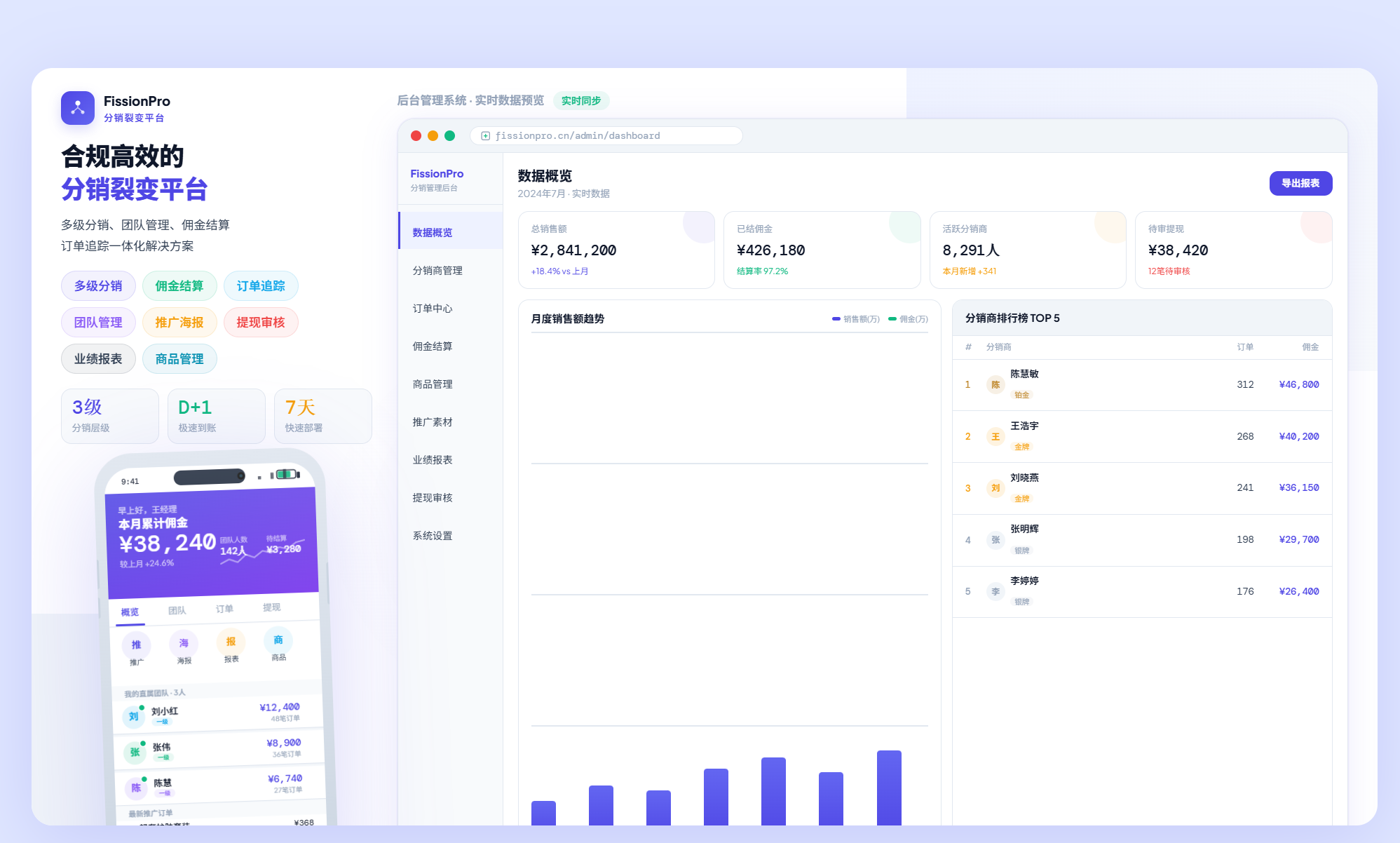Open 订单中心 in the sidebar
This screenshot has height=843, width=1400.
[x=451, y=308]
